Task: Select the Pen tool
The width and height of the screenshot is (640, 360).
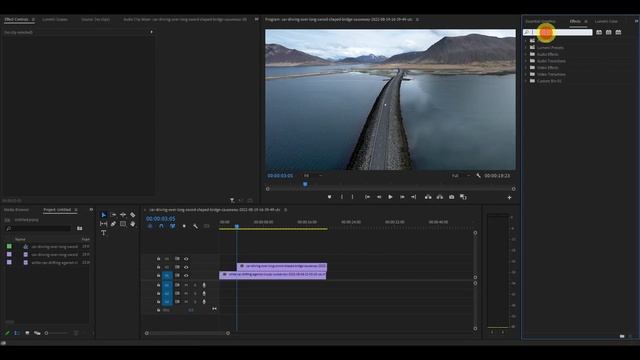Action: (113, 224)
